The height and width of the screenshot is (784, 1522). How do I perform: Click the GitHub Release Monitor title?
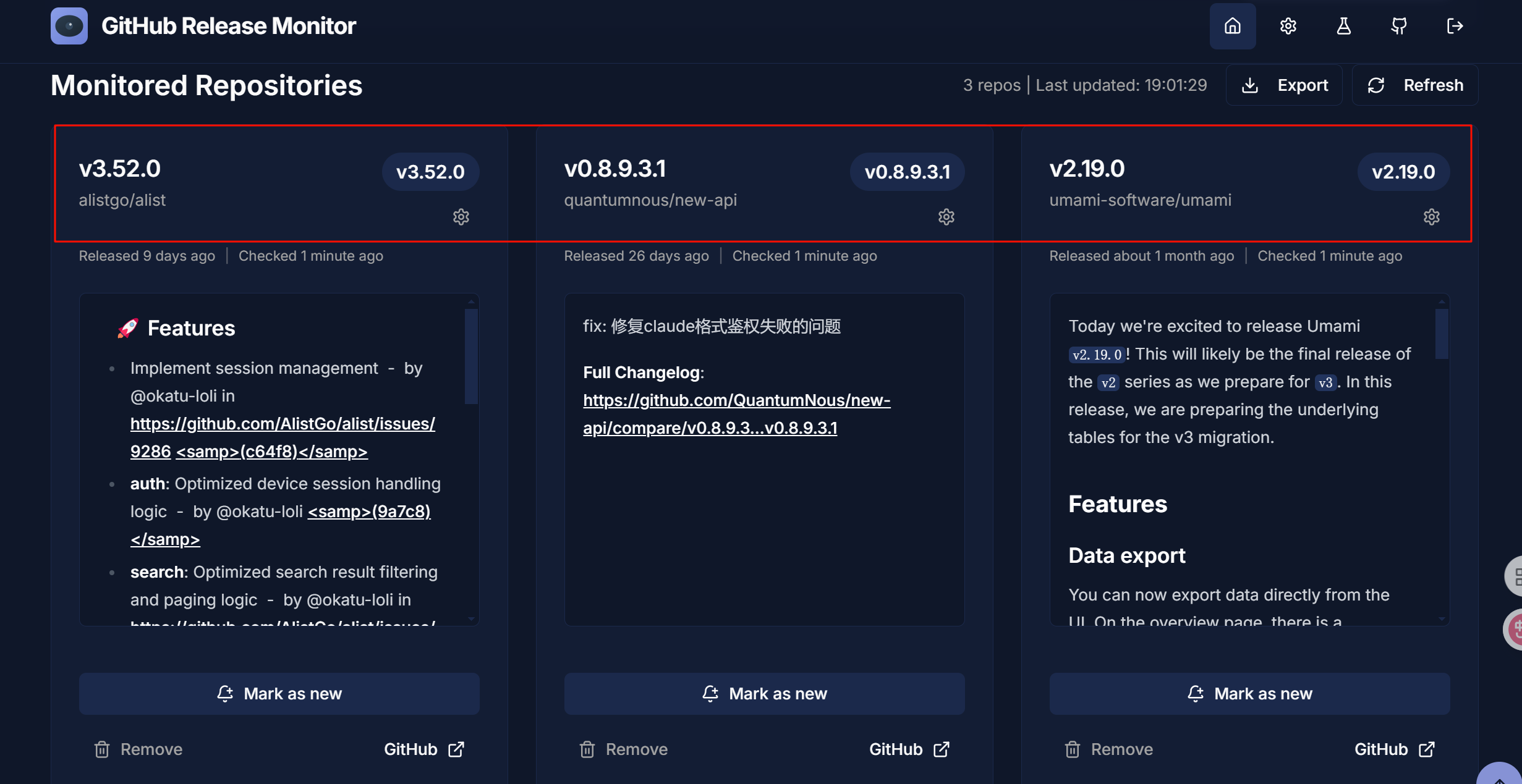[229, 26]
